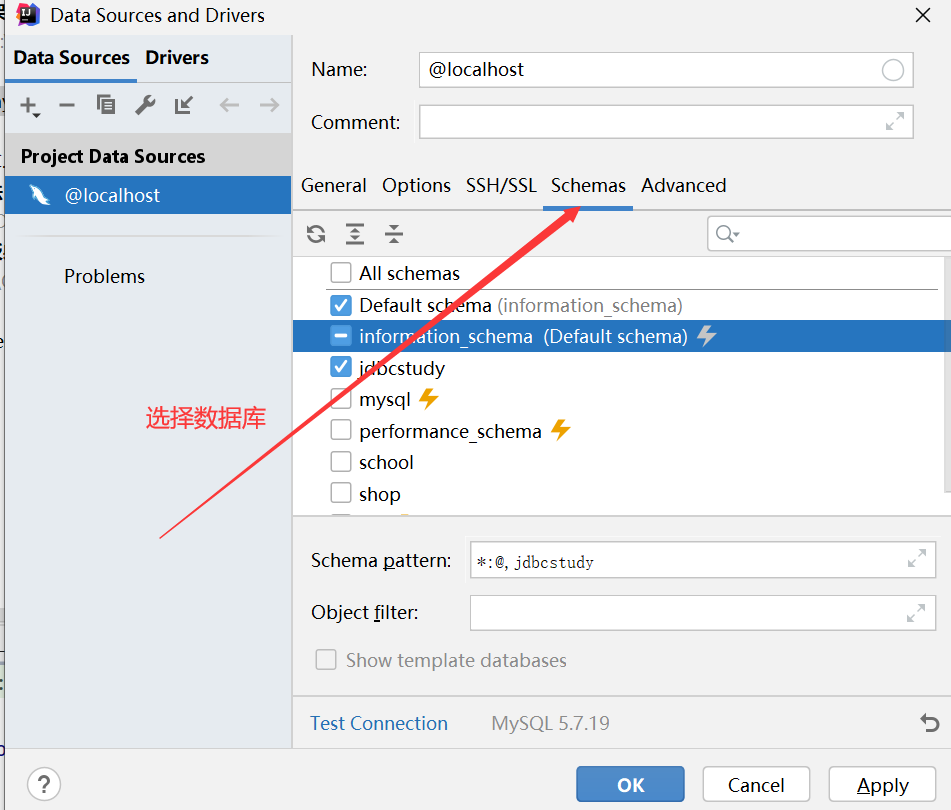This screenshot has height=810, width=951.
Task: Click the MySQL 5.7.19 version text
Action: (550, 723)
